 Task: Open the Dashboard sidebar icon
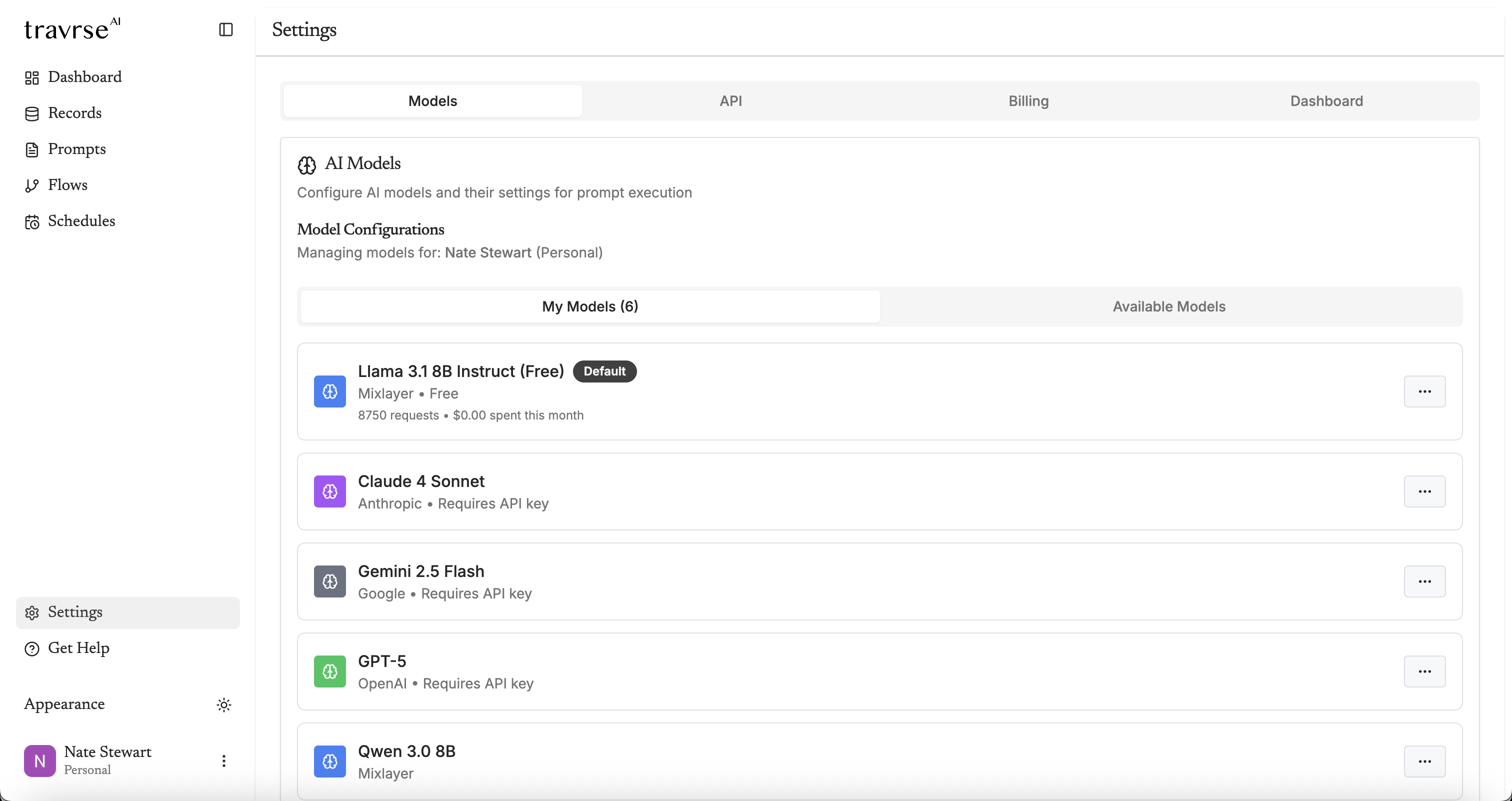[32, 77]
